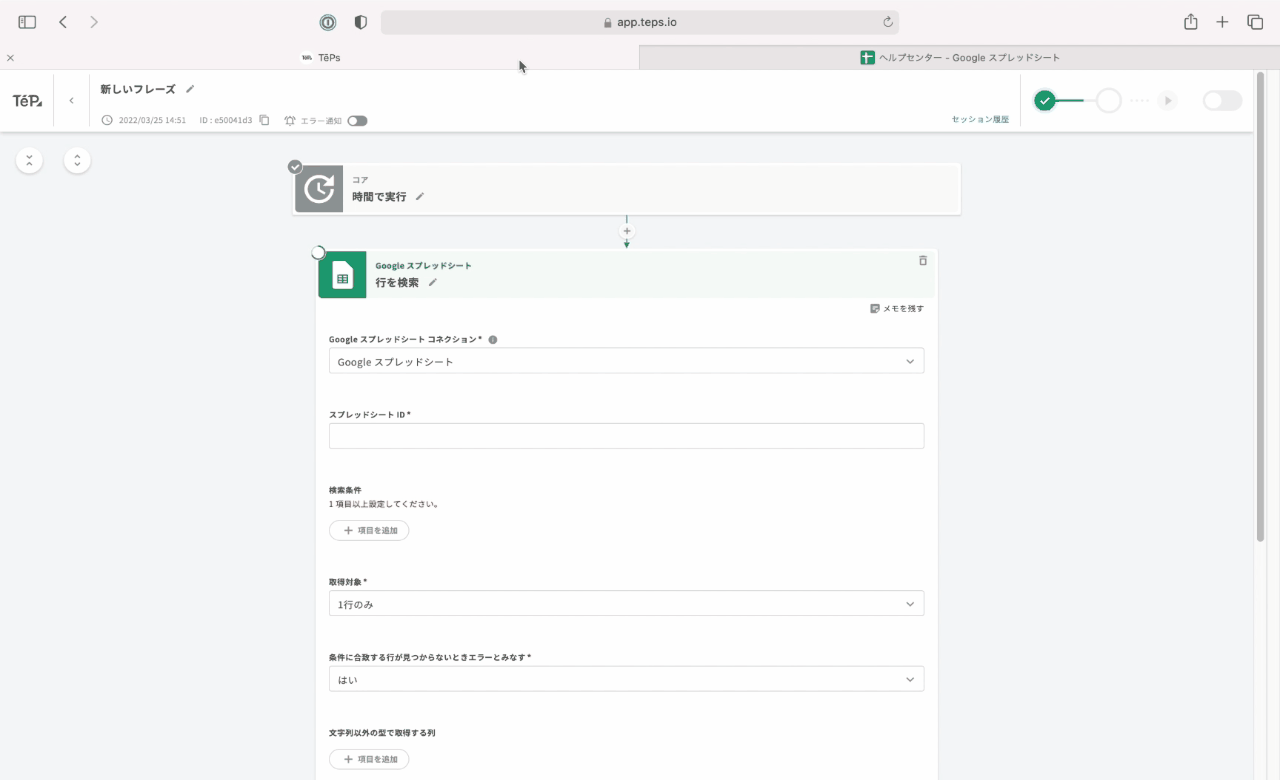Image resolution: width=1280 pixels, height=780 pixels.
Task: Click the pencil icon beside 新しいフレーズ title
Action: click(x=190, y=89)
